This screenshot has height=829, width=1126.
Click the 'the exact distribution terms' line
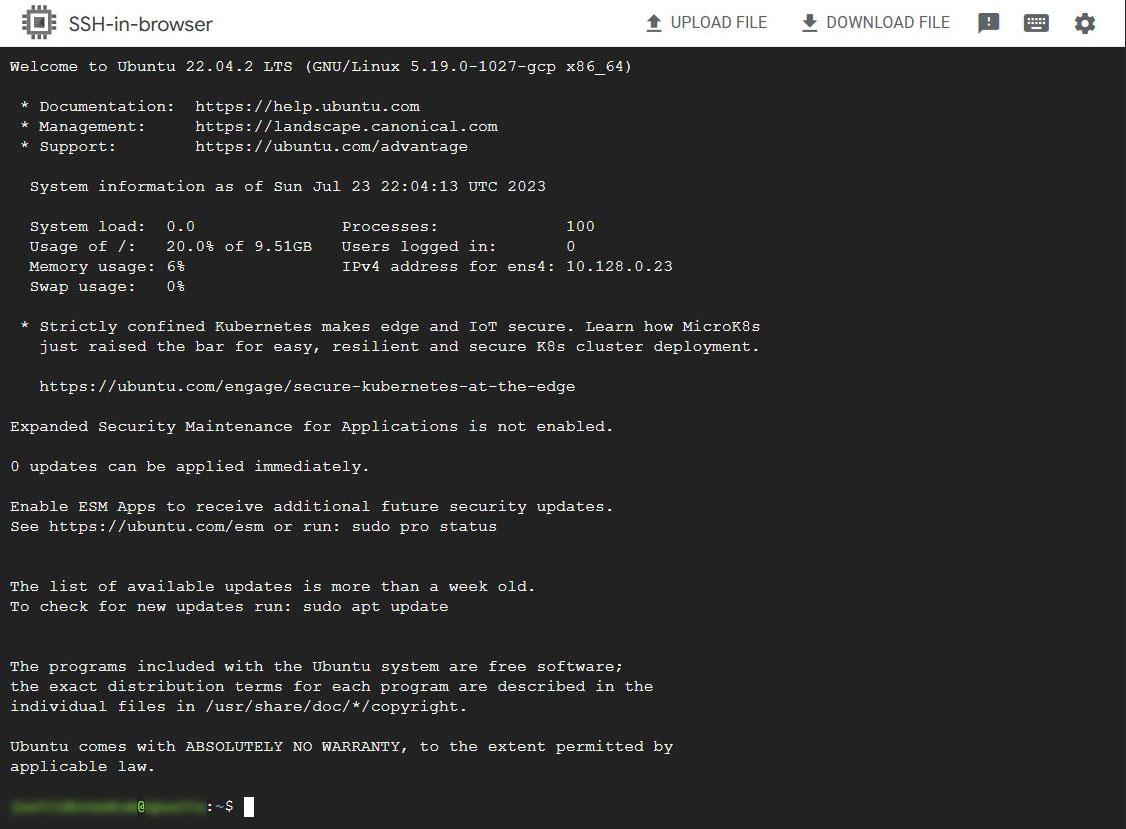332,687
